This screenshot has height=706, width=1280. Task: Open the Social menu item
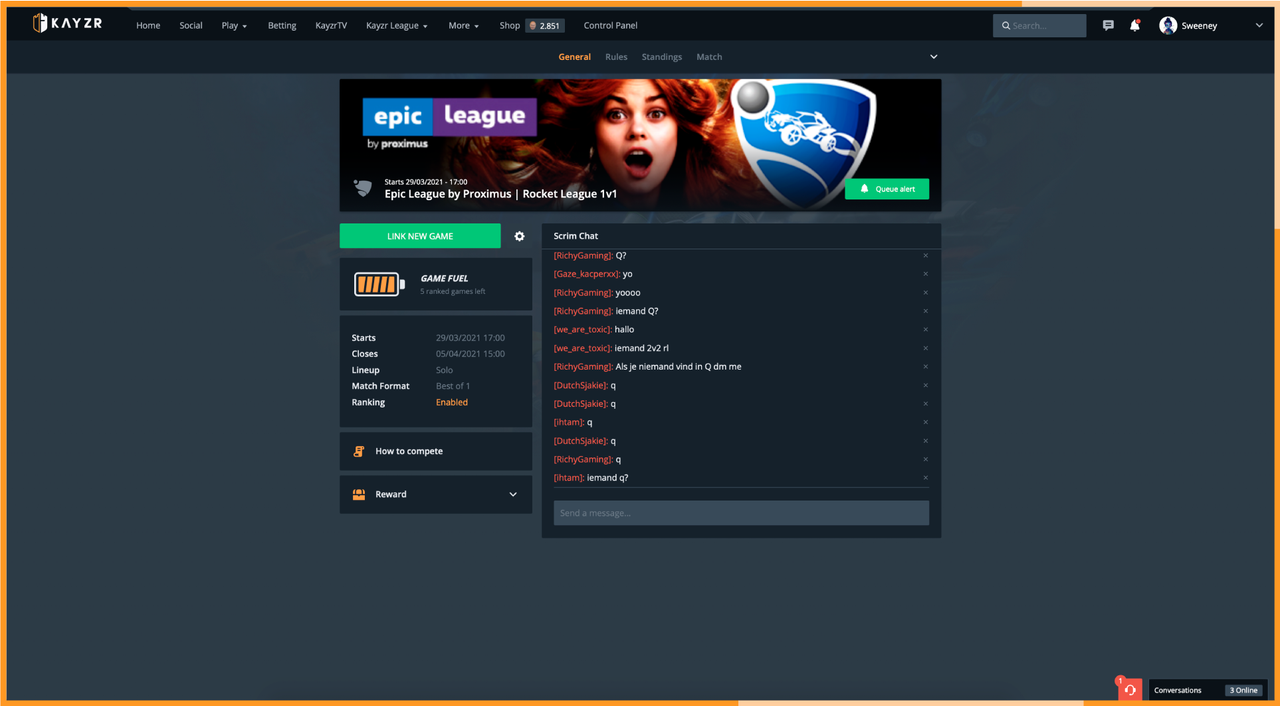191,25
